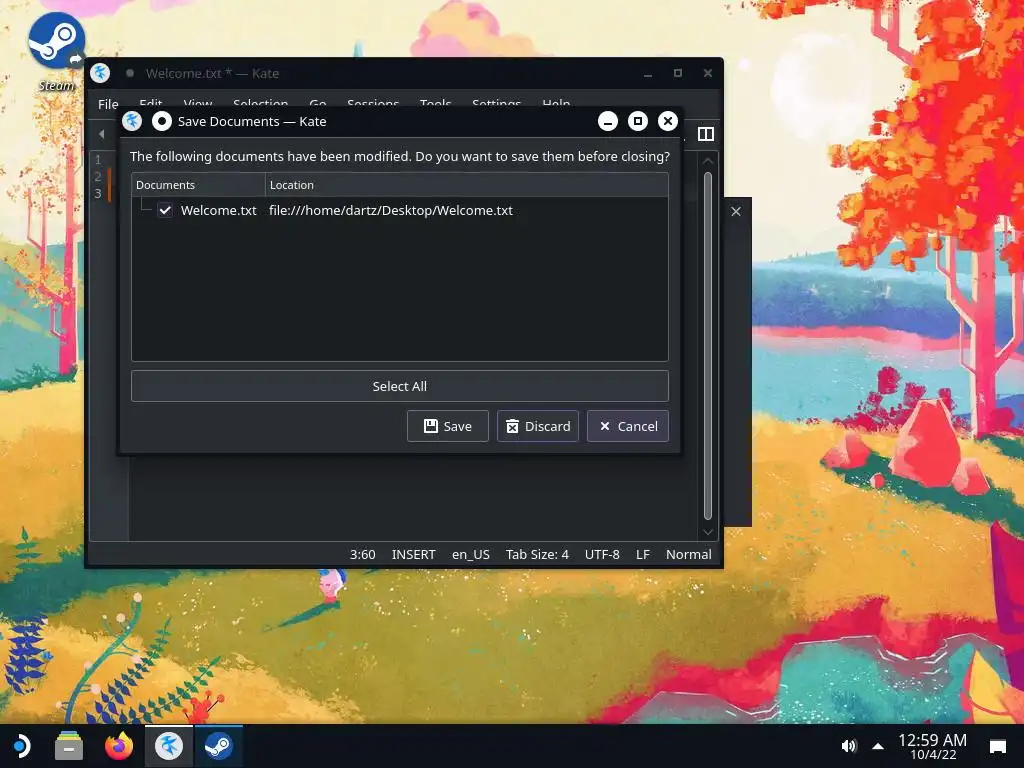The width and height of the screenshot is (1024, 768).
Task: Click the Discard button
Action: (x=537, y=426)
